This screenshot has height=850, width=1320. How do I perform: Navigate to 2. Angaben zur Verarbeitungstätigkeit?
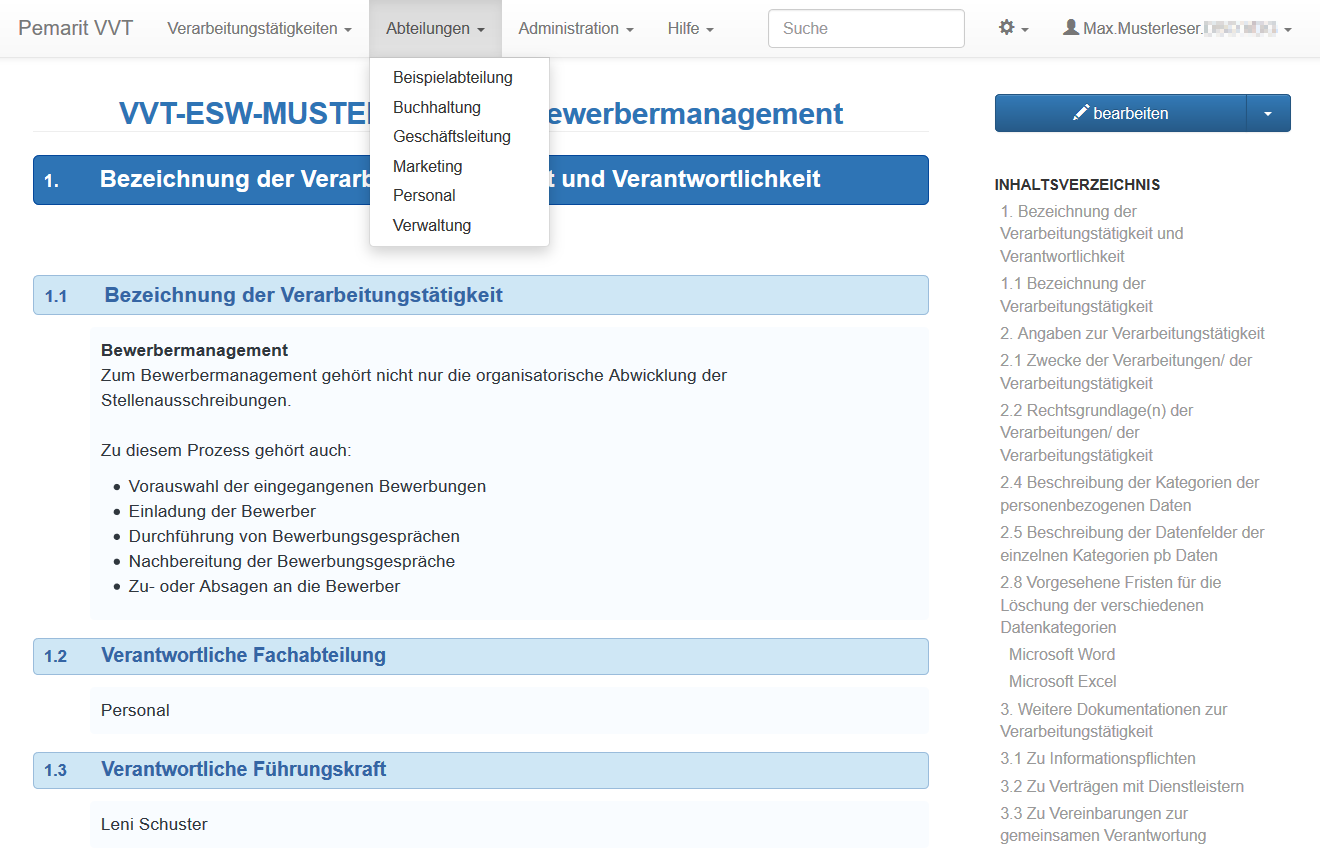click(x=1132, y=334)
